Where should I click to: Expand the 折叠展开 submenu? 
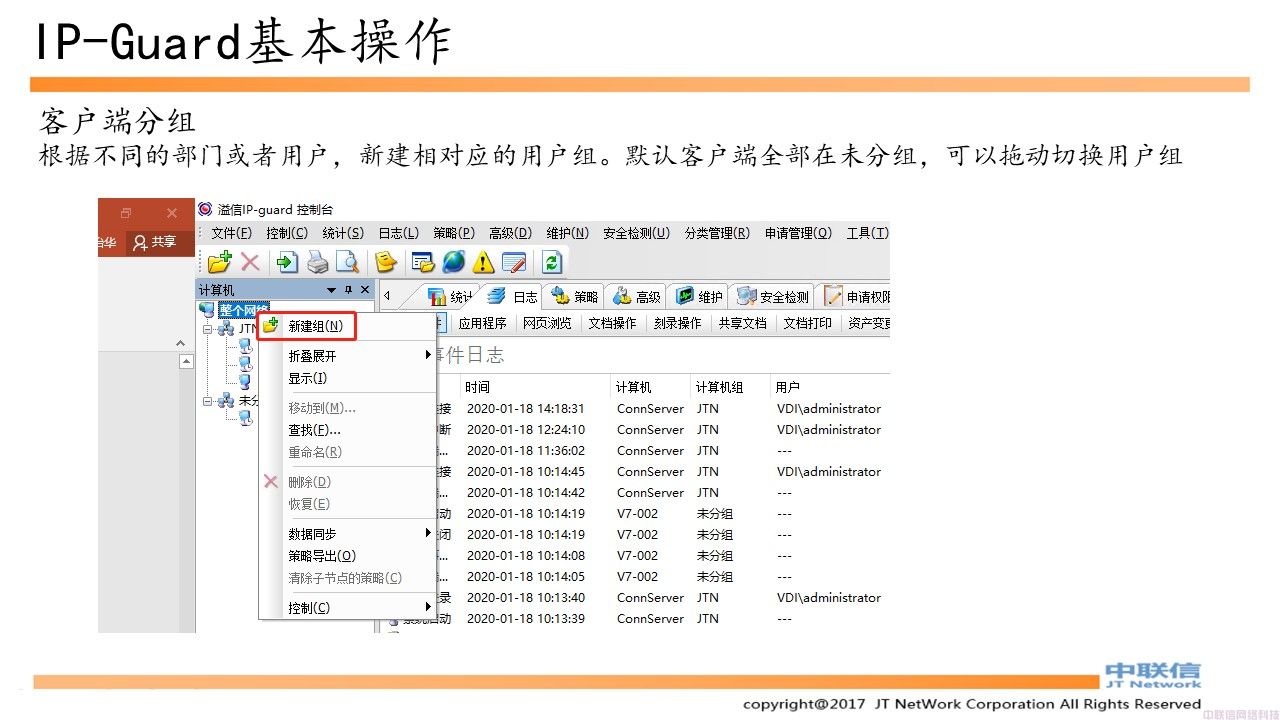coord(347,356)
